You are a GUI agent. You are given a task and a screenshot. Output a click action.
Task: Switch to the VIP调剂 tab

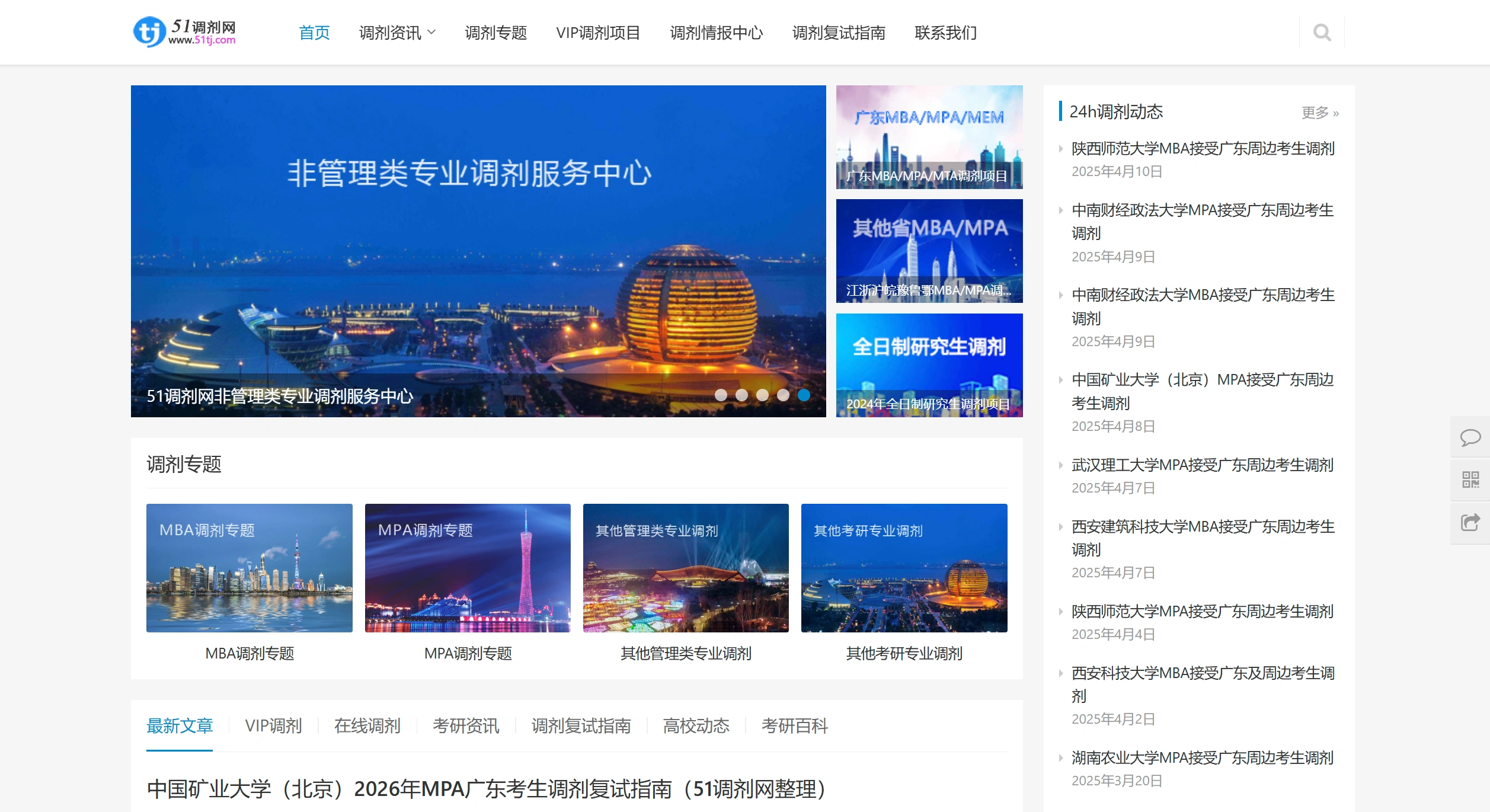coord(274,725)
